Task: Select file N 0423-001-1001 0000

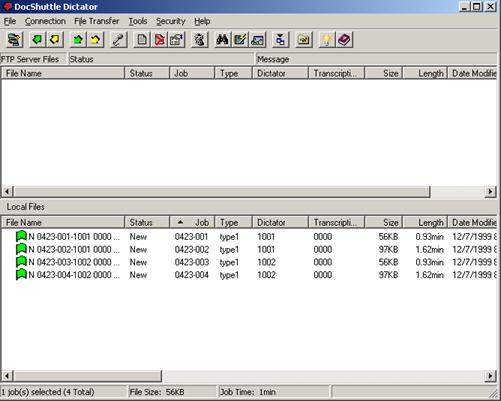Action: (74, 237)
